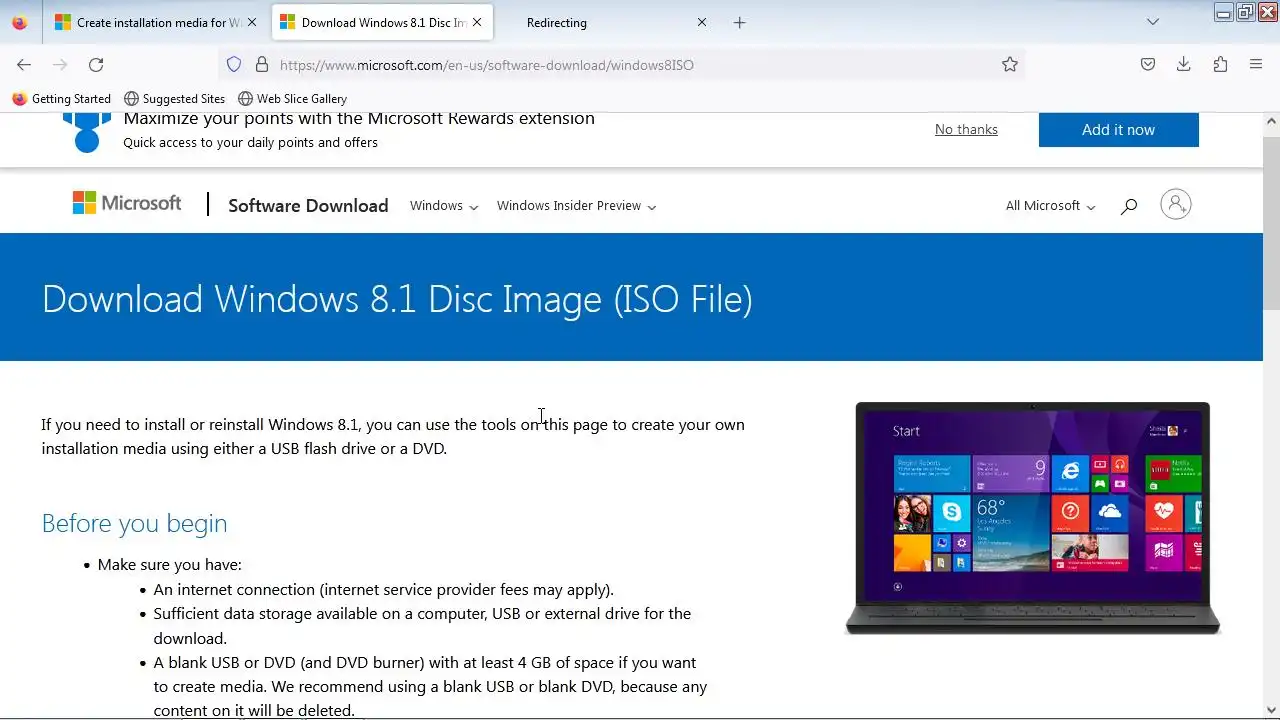
Task: Click the Microsoft logo
Action: [x=127, y=203]
